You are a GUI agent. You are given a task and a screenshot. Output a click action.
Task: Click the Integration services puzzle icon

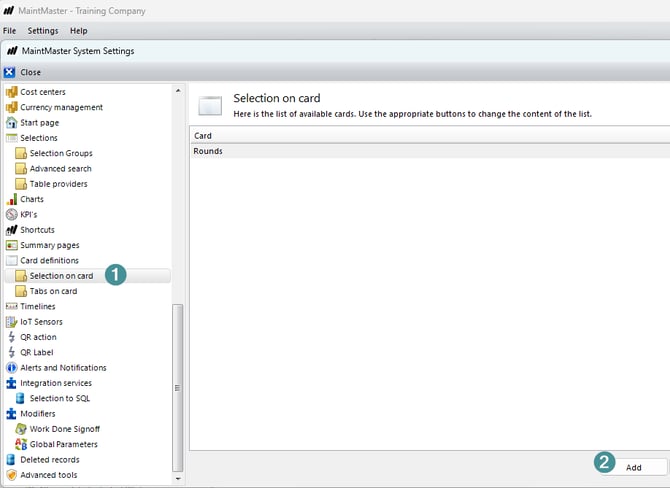12,383
